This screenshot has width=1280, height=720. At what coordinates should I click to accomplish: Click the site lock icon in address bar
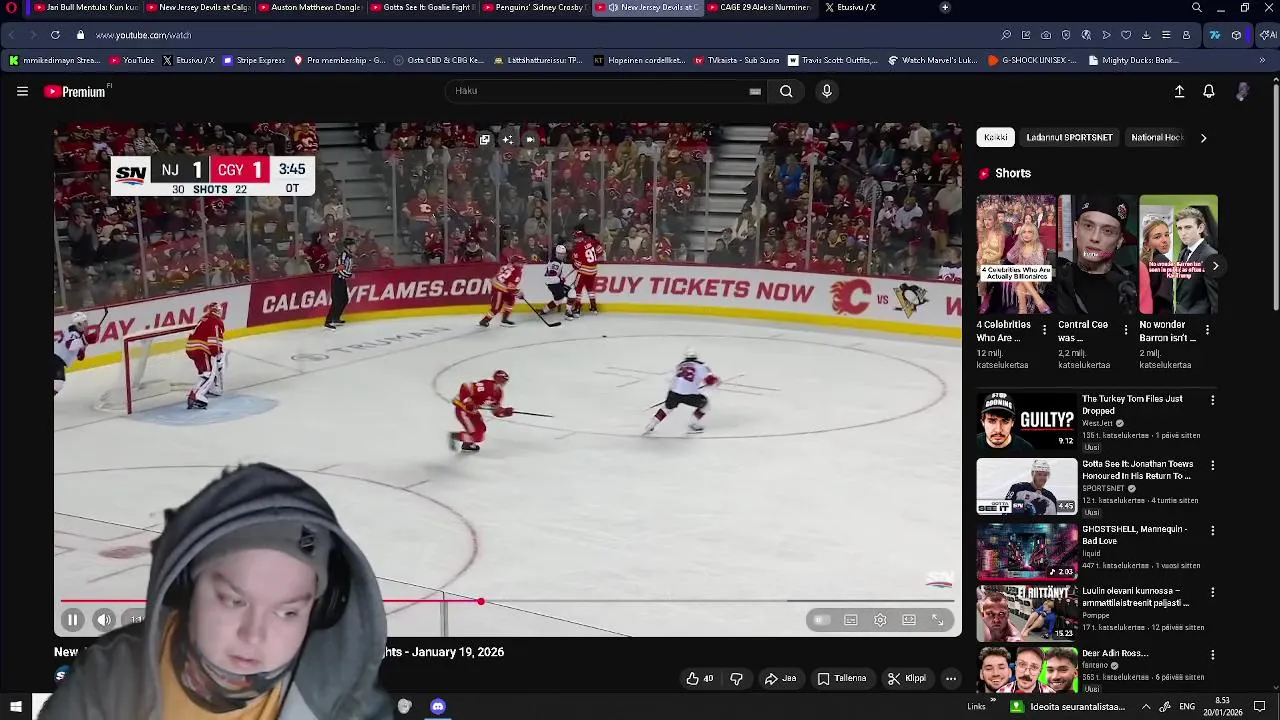click(81, 35)
